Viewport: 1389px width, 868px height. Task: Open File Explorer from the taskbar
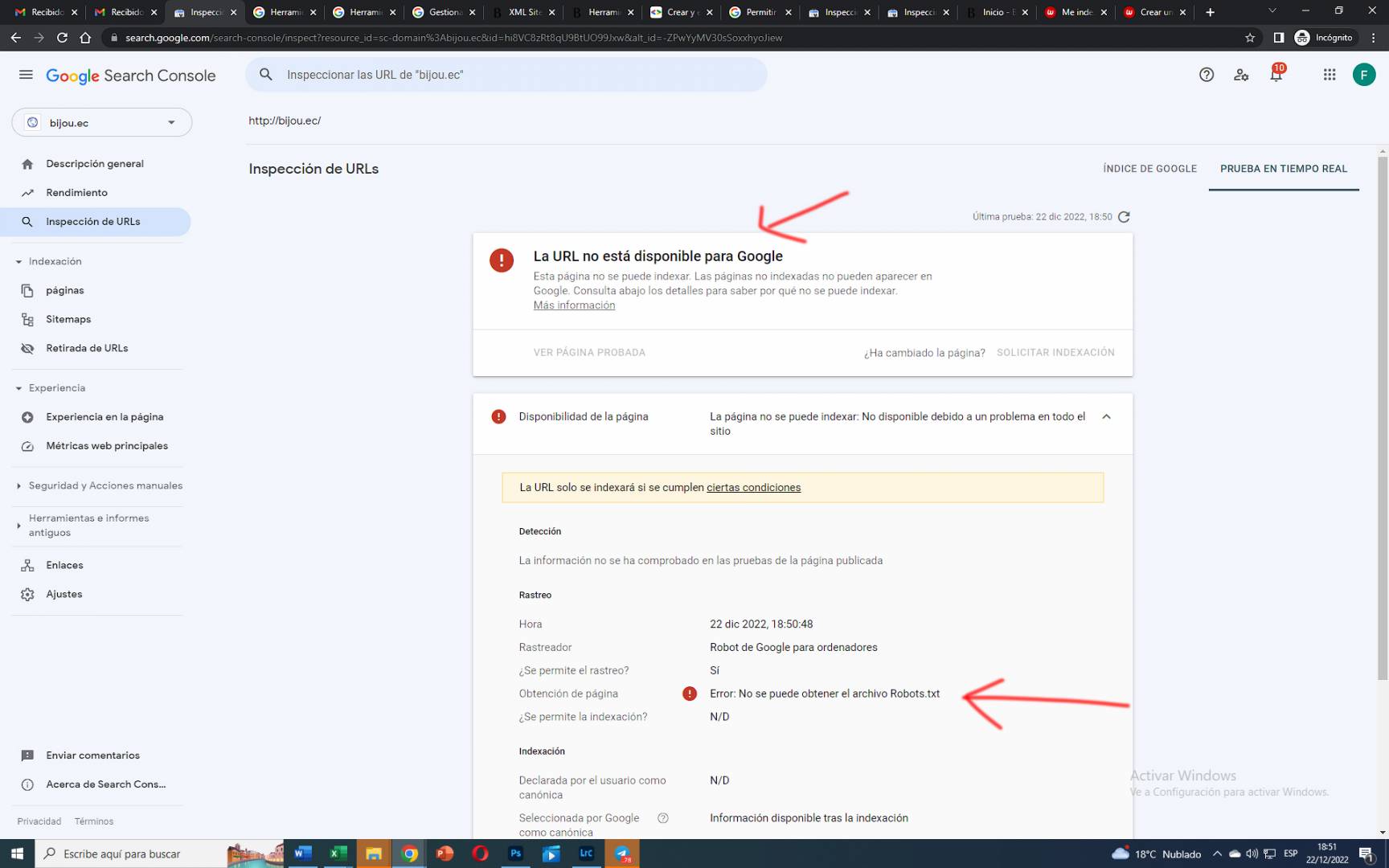point(374,854)
